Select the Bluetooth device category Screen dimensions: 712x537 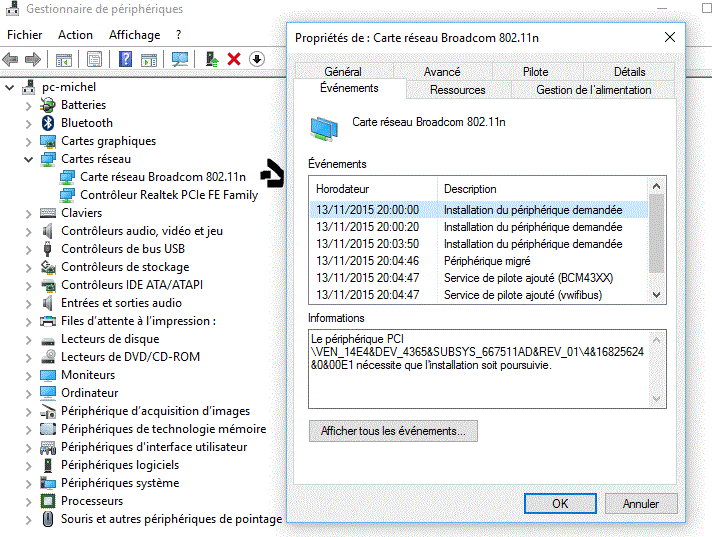86,123
